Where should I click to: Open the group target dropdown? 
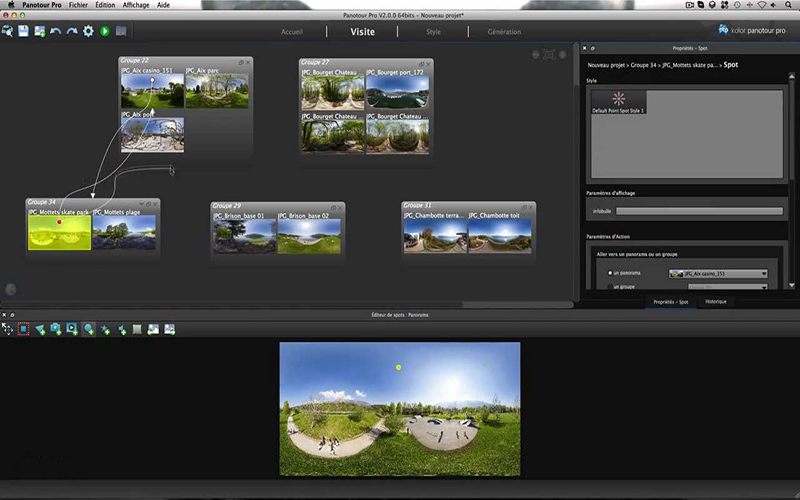728,287
